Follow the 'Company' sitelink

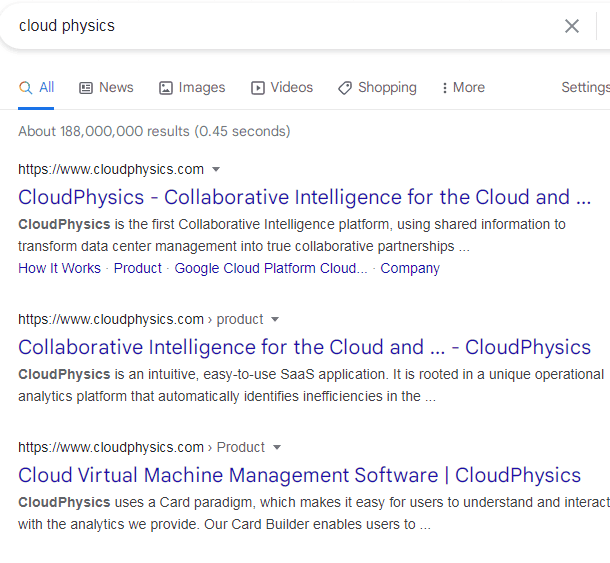[410, 268]
